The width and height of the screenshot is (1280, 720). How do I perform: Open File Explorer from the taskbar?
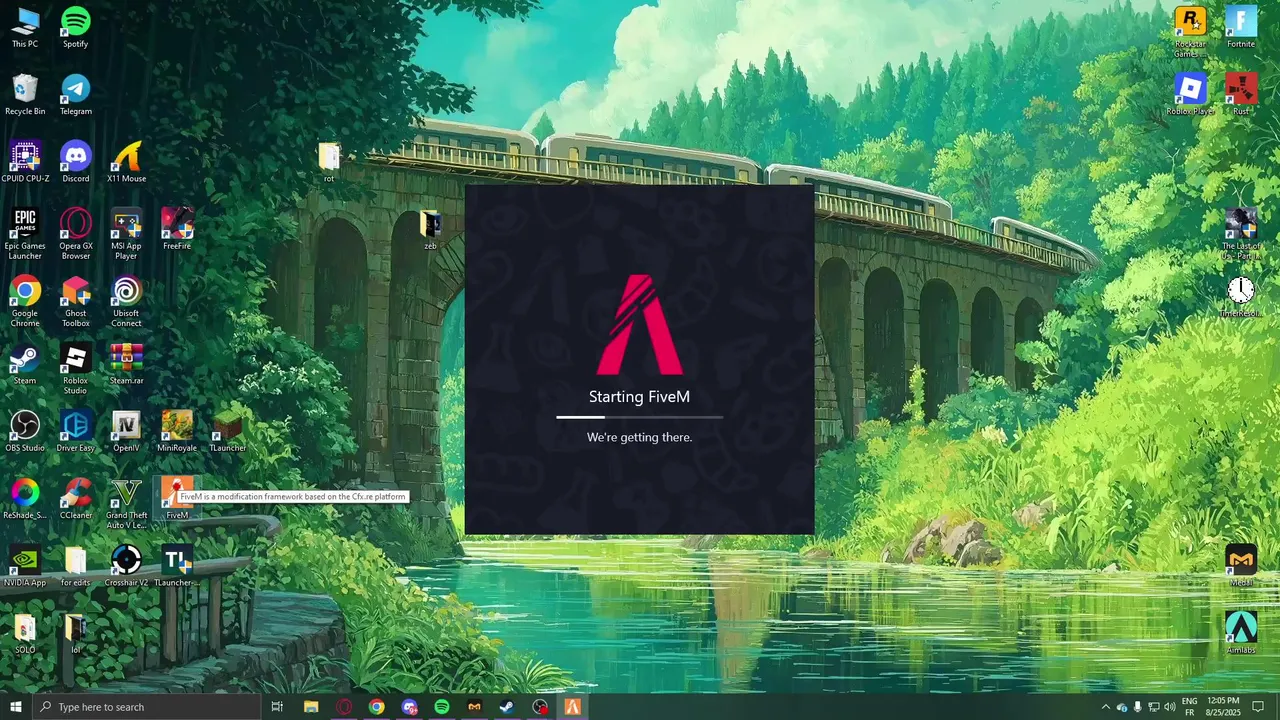click(x=311, y=707)
